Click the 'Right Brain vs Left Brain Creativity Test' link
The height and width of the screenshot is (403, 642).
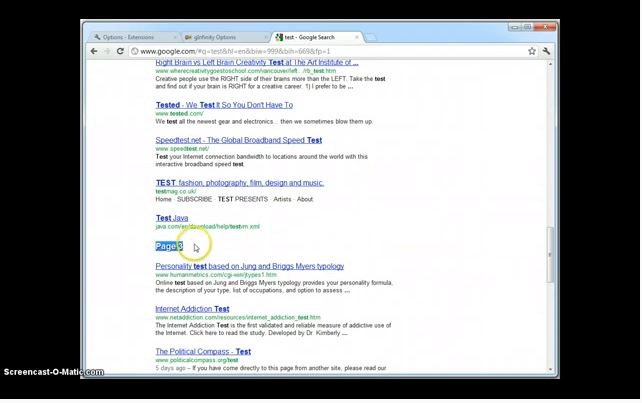(256, 63)
